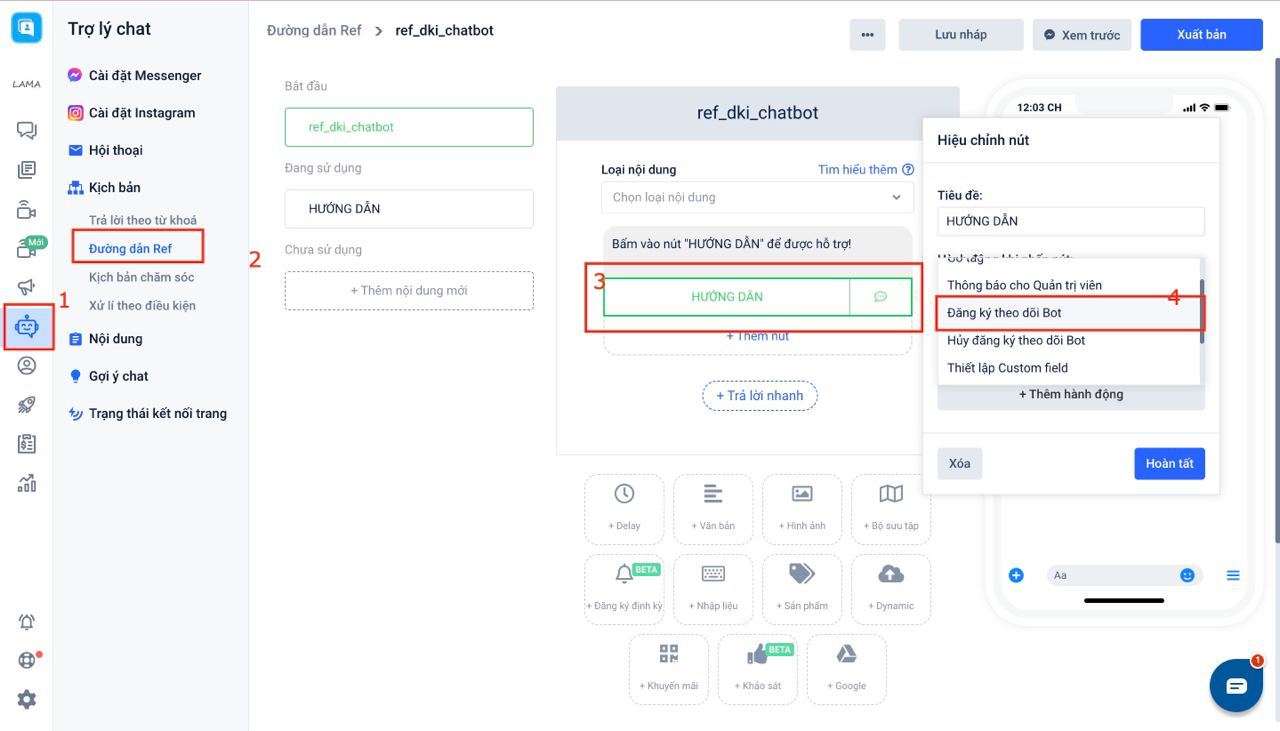Click the message icon on HƯỚNG DẪN button
Image resolution: width=1280 pixels, height=731 pixels.
coord(880,297)
